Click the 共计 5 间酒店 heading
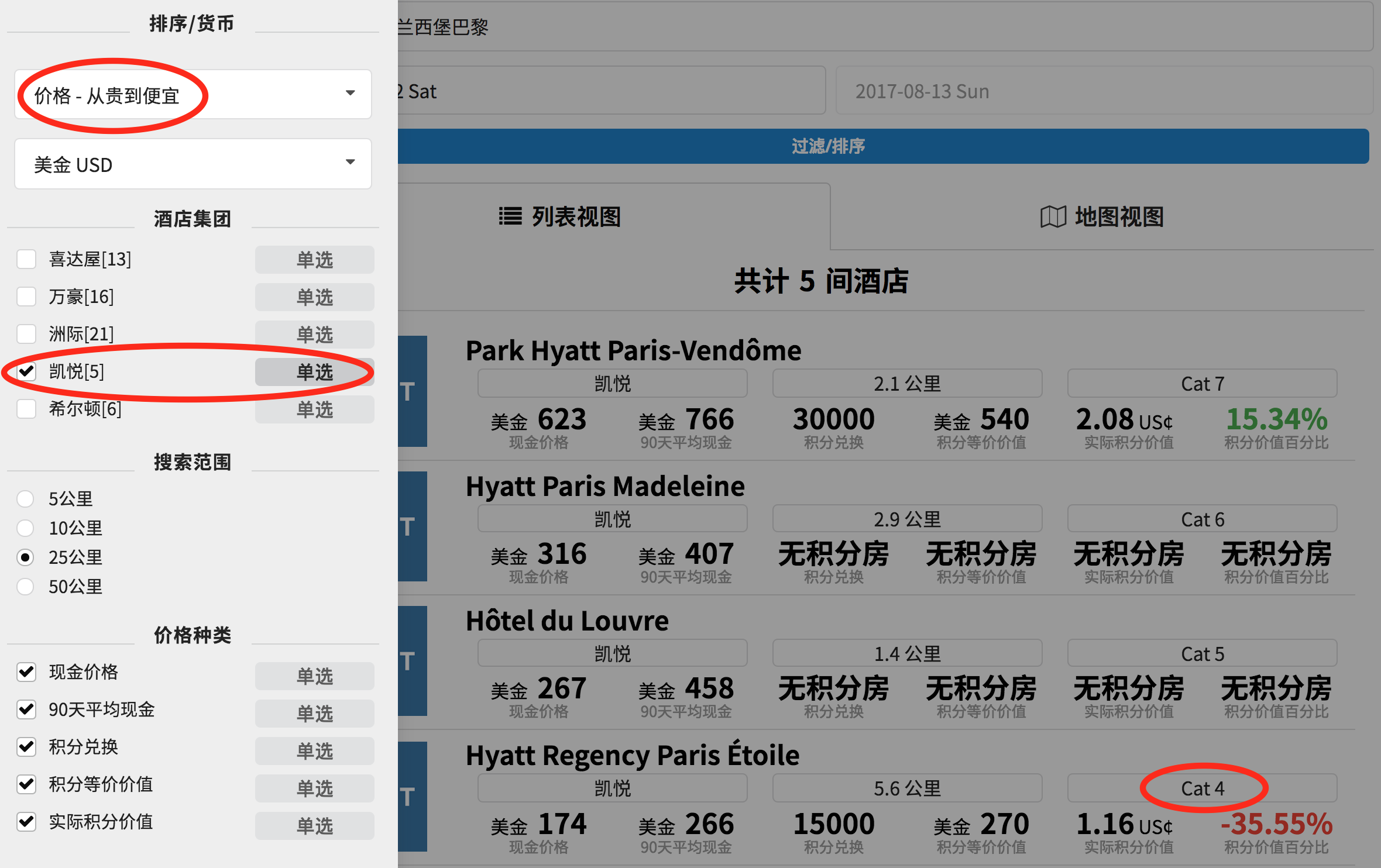 [821, 281]
